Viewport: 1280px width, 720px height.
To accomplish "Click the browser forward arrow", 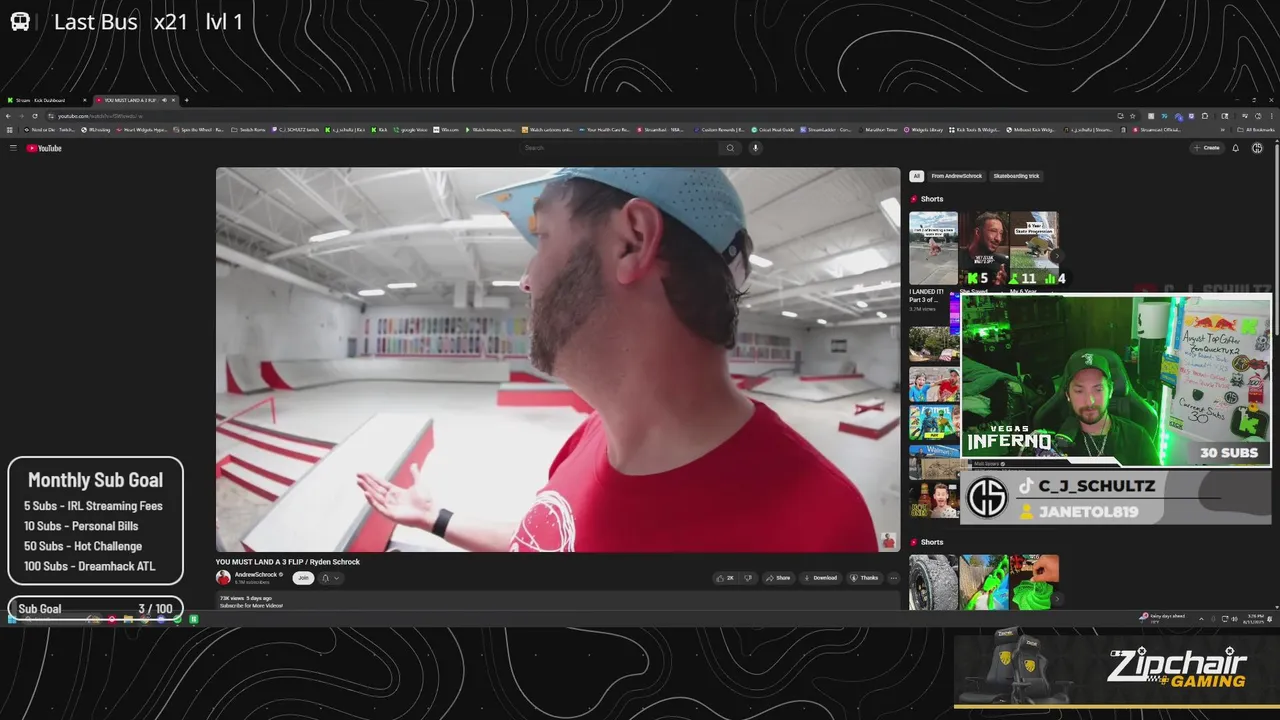I will point(23,116).
